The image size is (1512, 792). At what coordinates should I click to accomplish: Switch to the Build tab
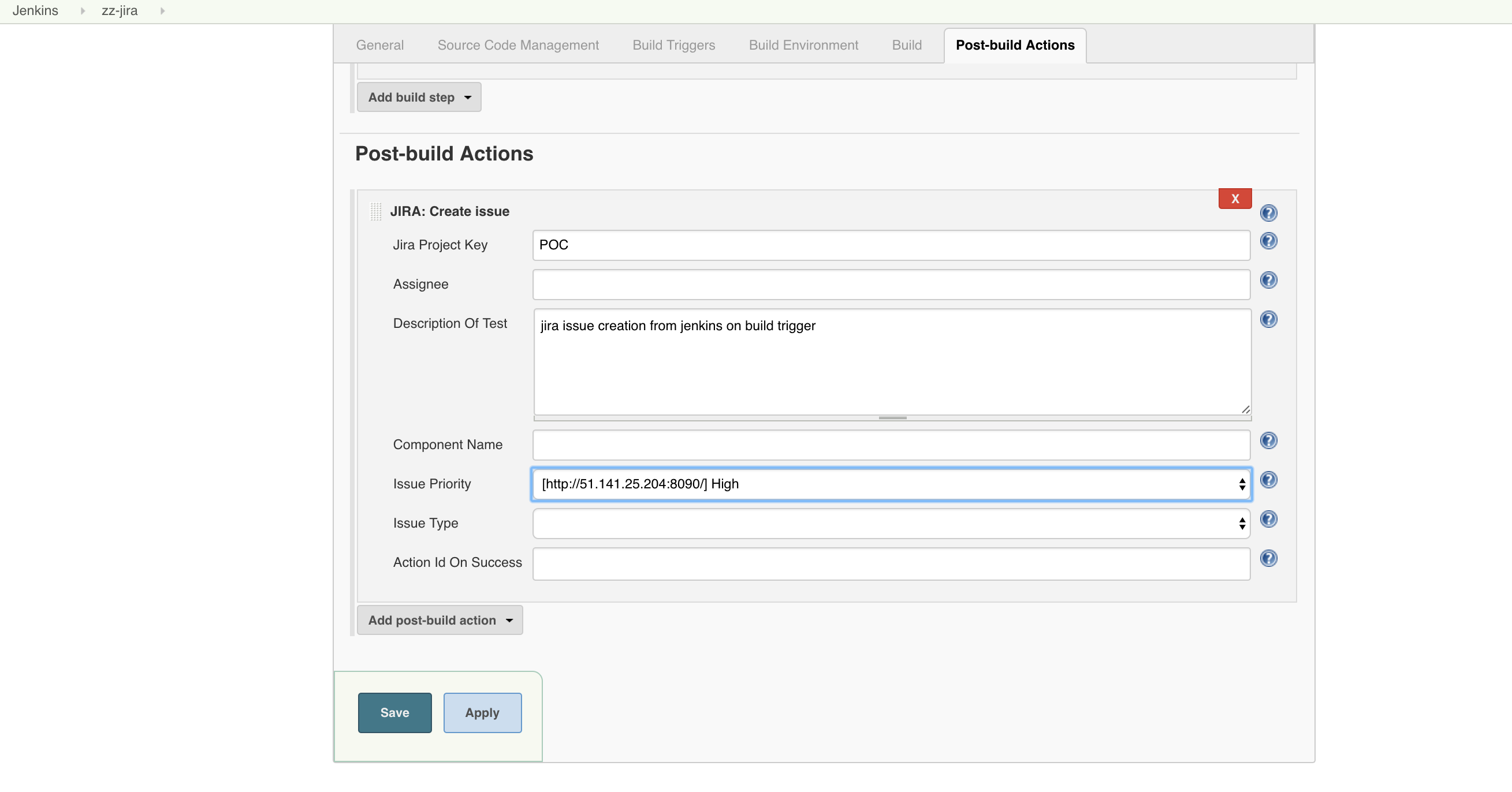point(906,45)
